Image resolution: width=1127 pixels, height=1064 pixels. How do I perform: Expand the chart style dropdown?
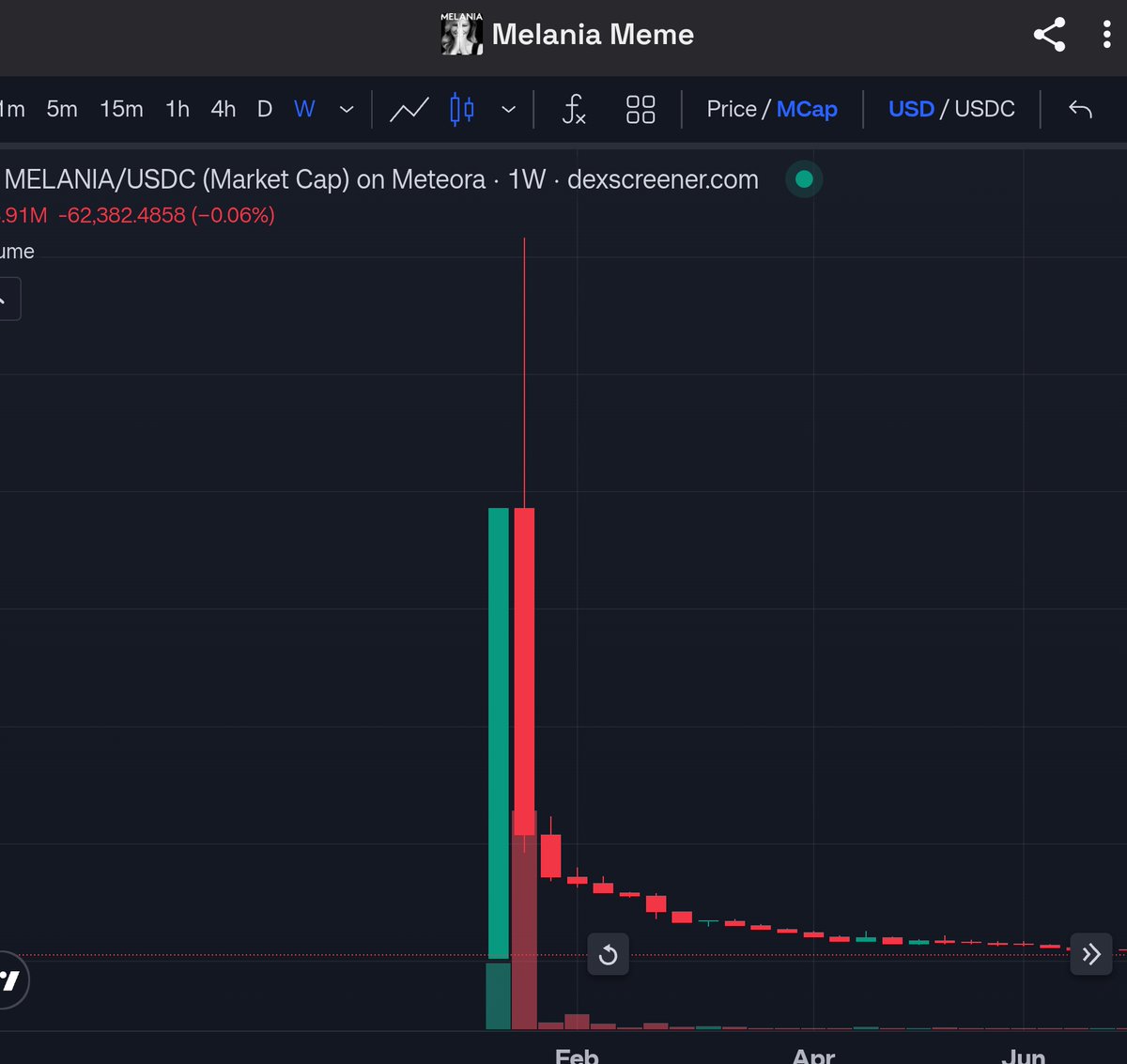pyautogui.click(x=508, y=110)
